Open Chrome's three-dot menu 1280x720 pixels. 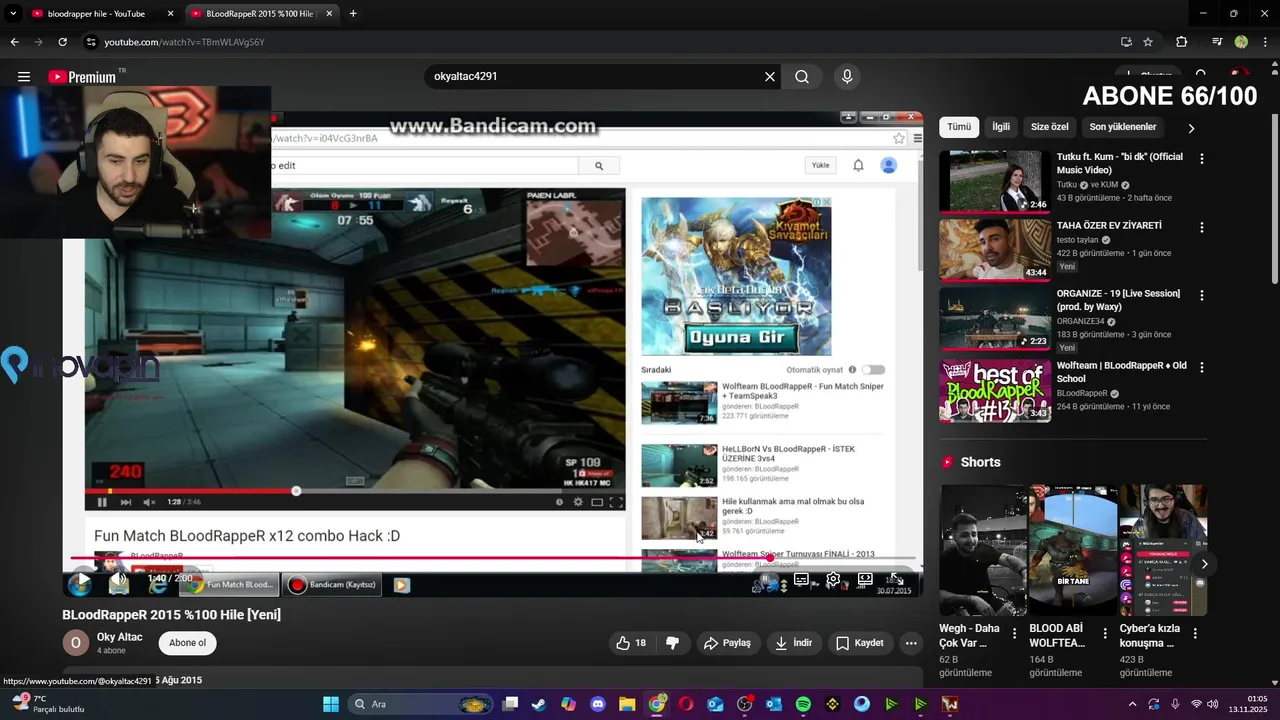[1265, 42]
